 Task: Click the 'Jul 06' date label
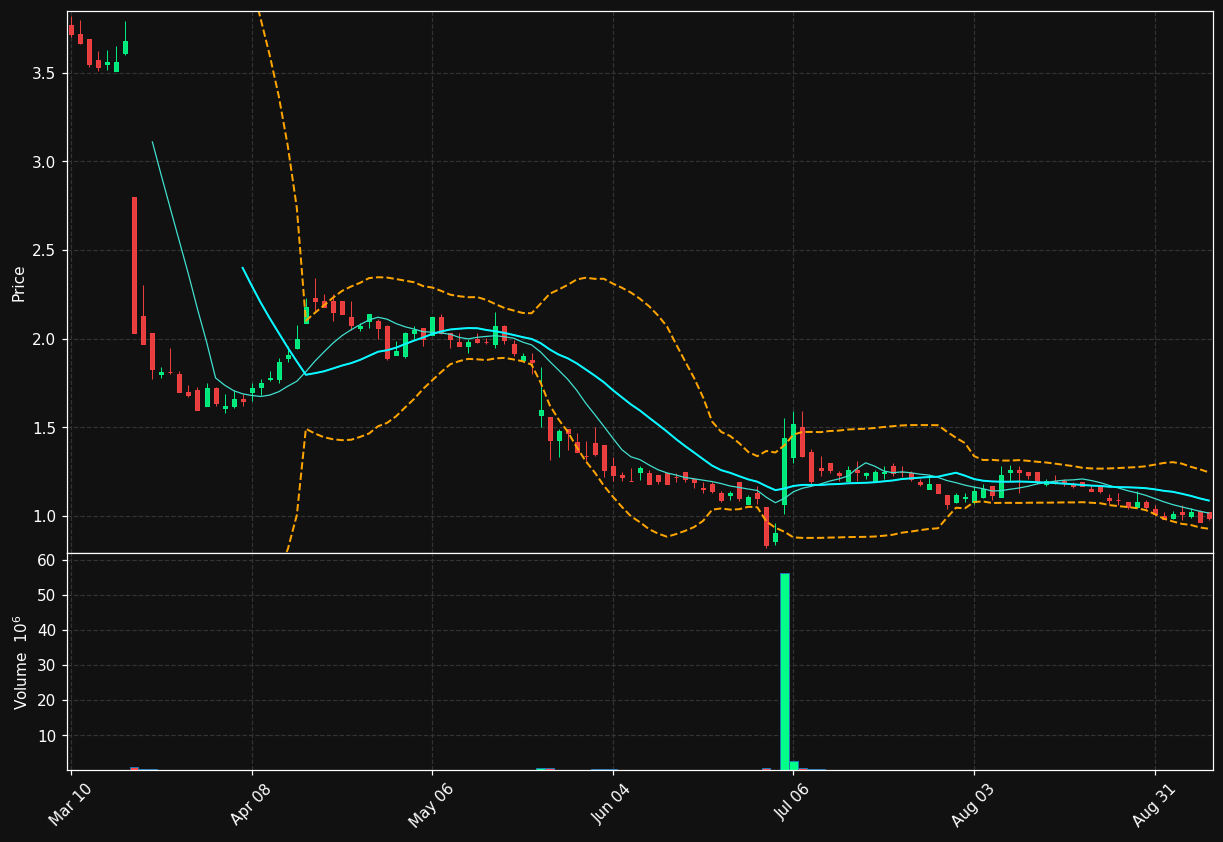791,804
